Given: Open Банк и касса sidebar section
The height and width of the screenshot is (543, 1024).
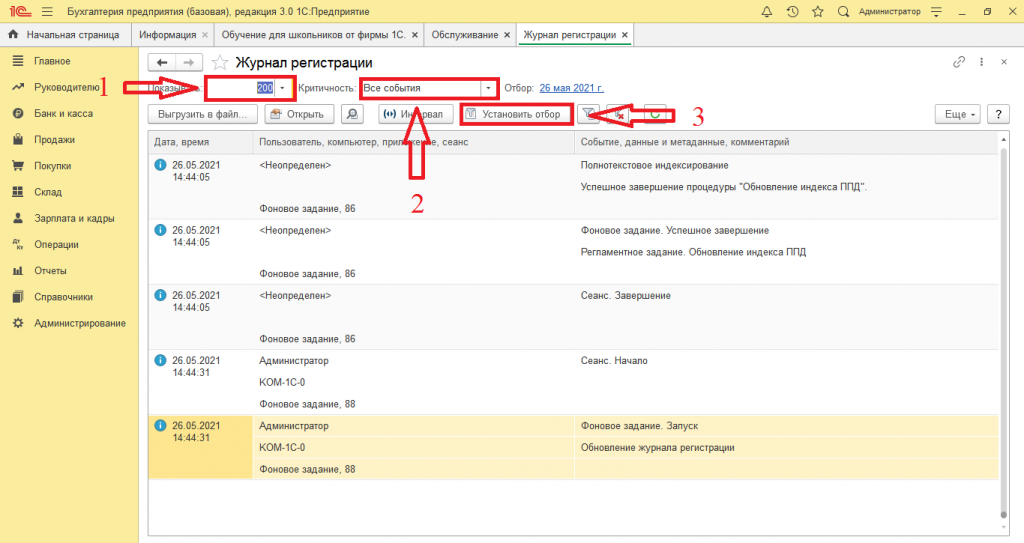Looking at the screenshot, I should (x=63, y=114).
